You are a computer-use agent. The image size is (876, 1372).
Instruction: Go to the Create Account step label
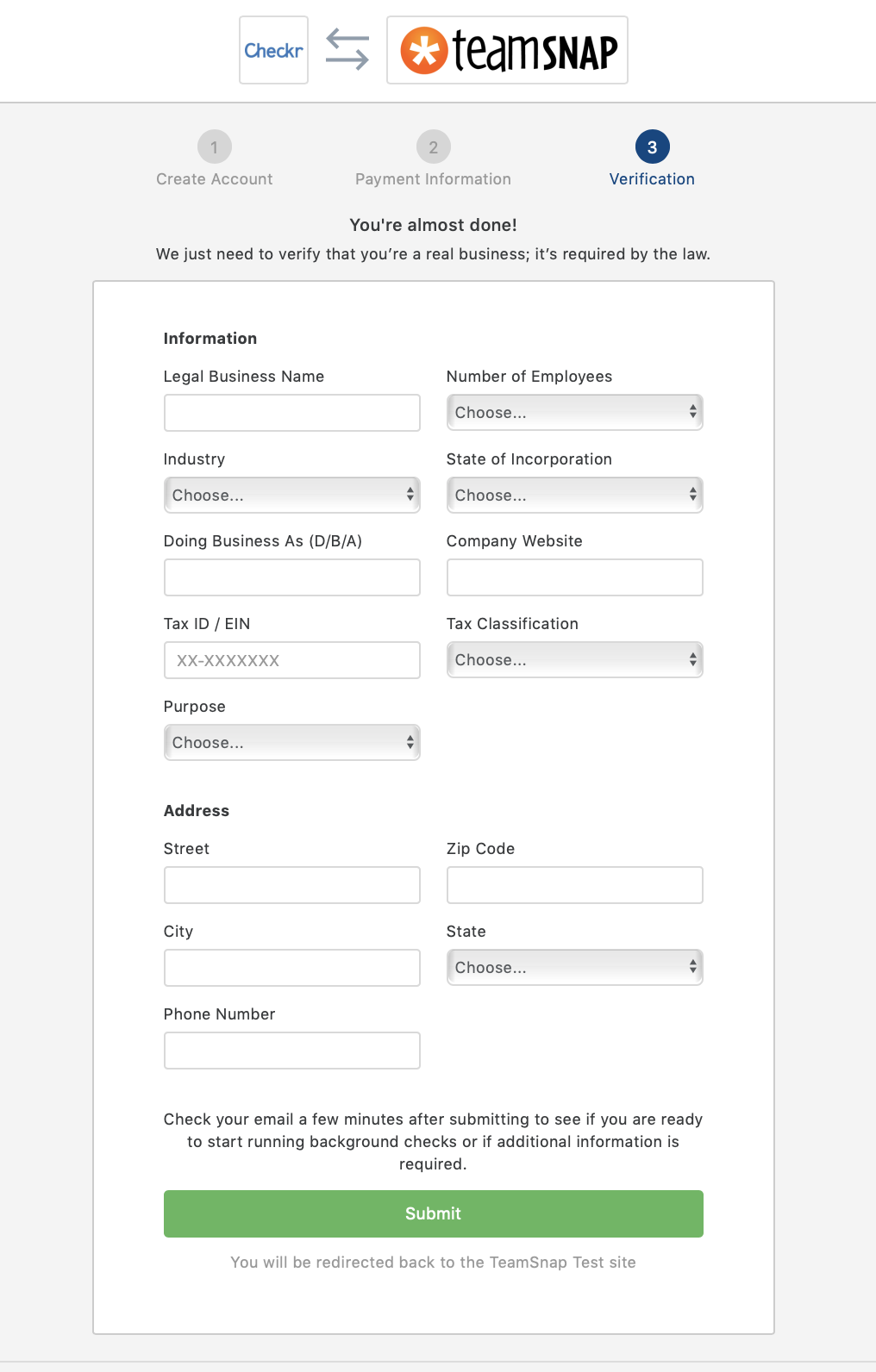(214, 179)
